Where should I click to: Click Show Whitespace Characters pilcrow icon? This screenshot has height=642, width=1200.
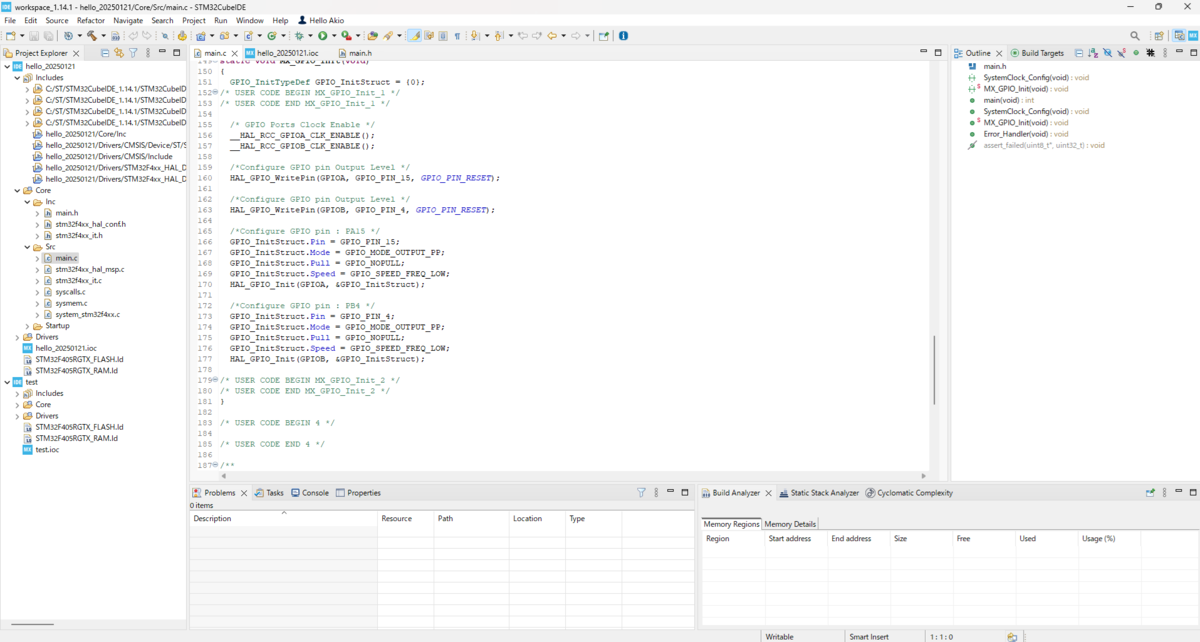tap(457, 36)
